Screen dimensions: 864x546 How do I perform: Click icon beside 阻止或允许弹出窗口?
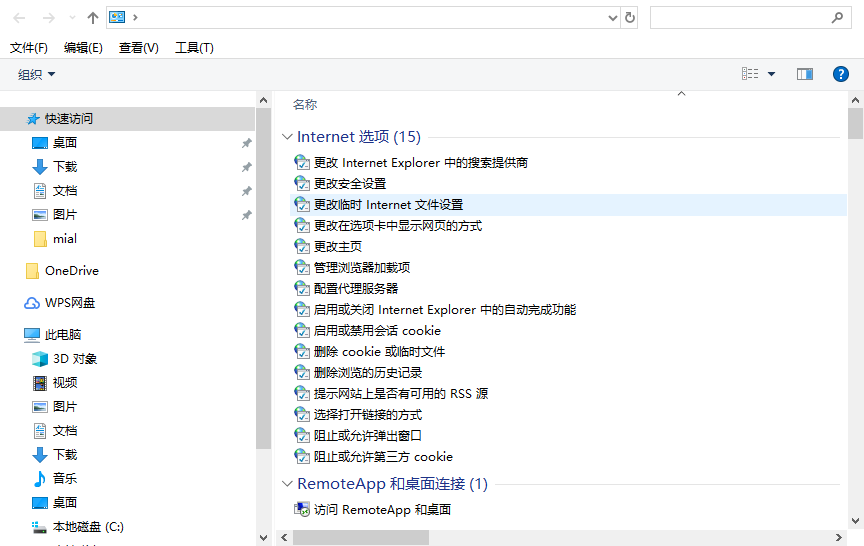click(302, 435)
